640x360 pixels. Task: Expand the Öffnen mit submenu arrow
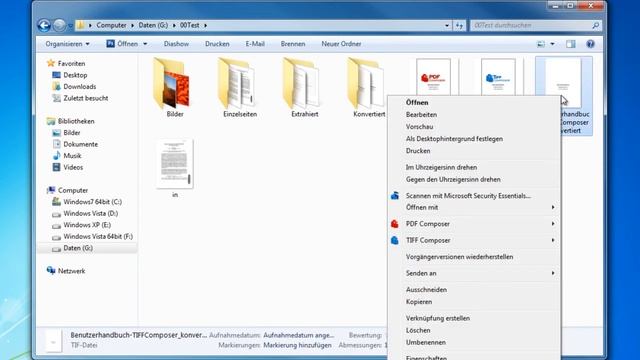coord(553,207)
